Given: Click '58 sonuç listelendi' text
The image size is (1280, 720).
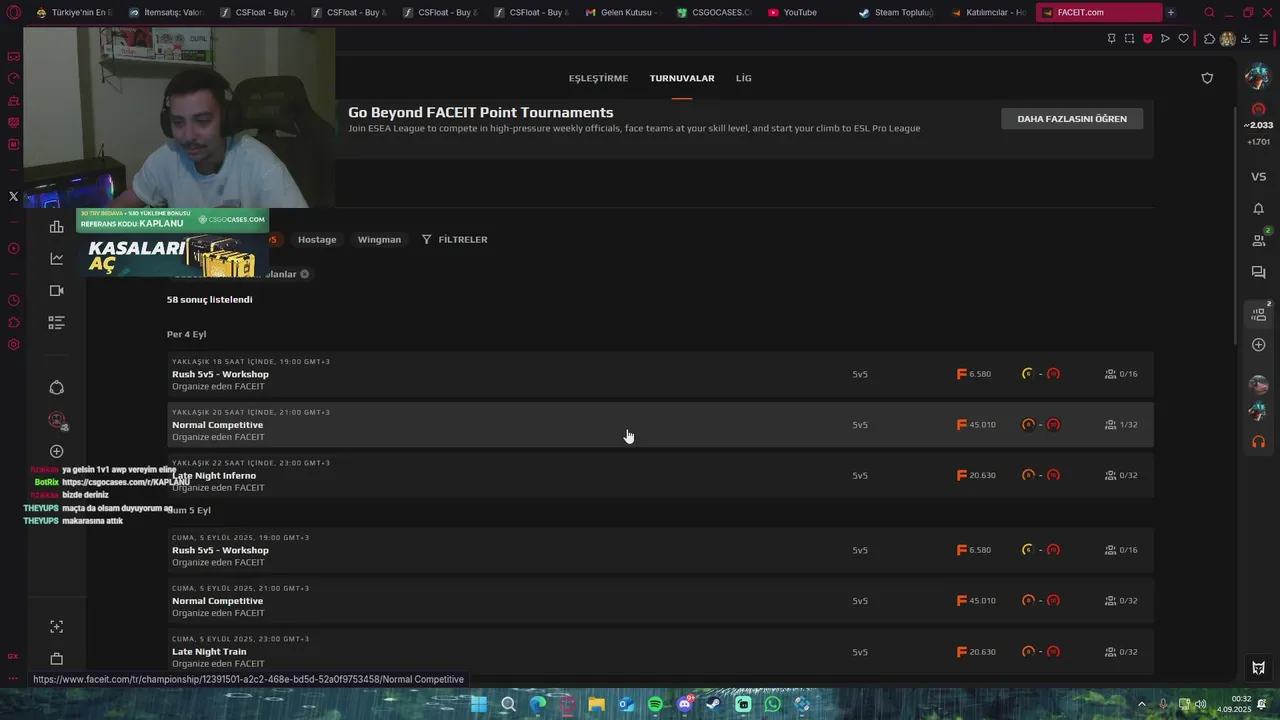Looking at the screenshot, I should (209, 299).
